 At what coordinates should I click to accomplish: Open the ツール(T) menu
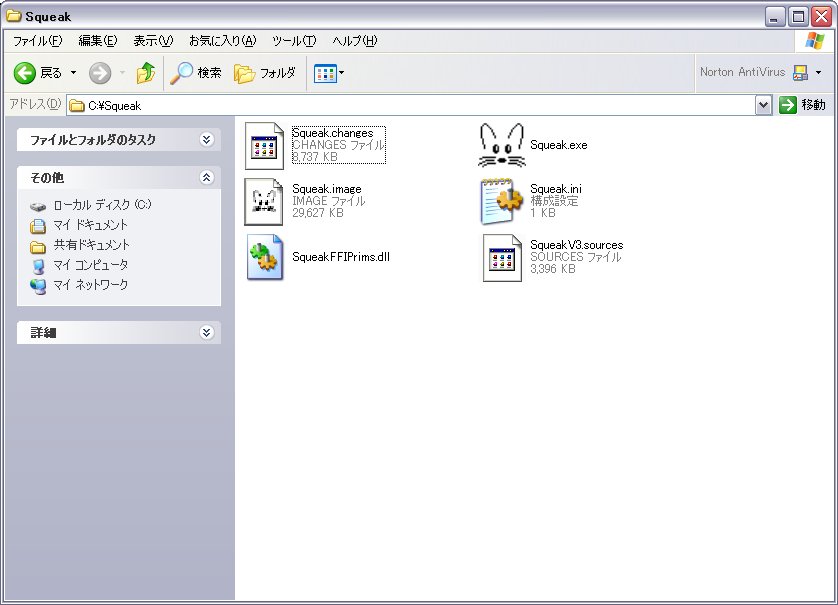(x=293, y=41)
